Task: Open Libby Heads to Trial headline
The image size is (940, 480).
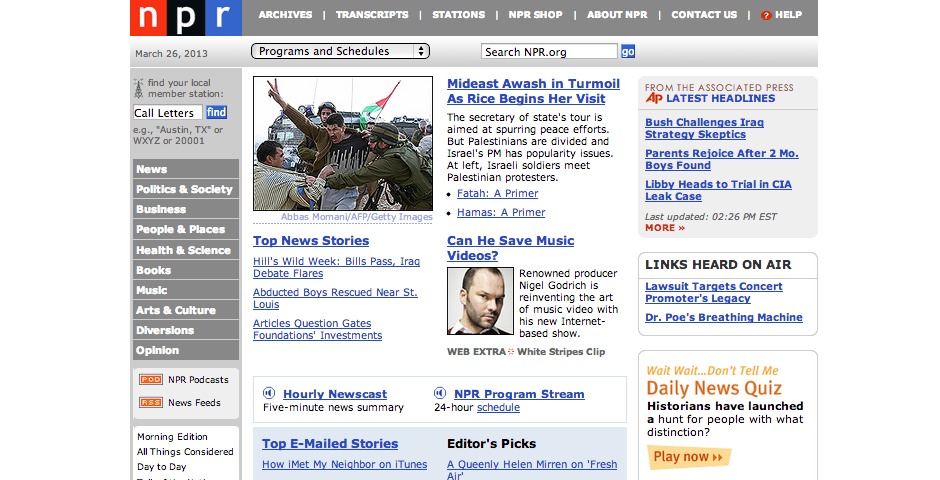Action: (718, 190)
